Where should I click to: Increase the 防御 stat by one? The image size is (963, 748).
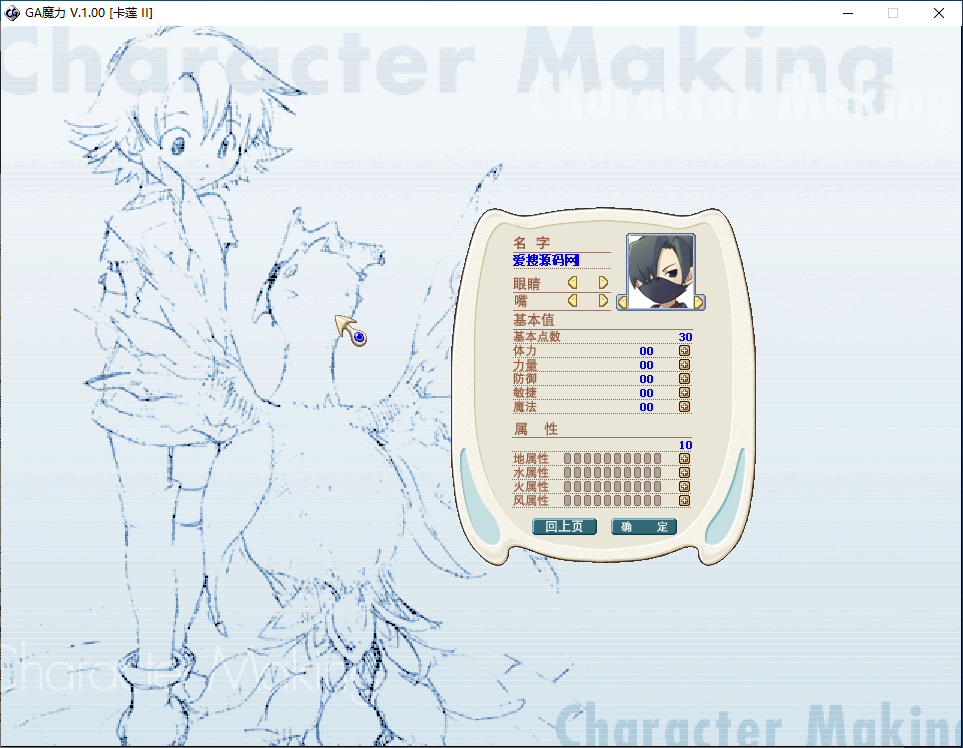684,379
